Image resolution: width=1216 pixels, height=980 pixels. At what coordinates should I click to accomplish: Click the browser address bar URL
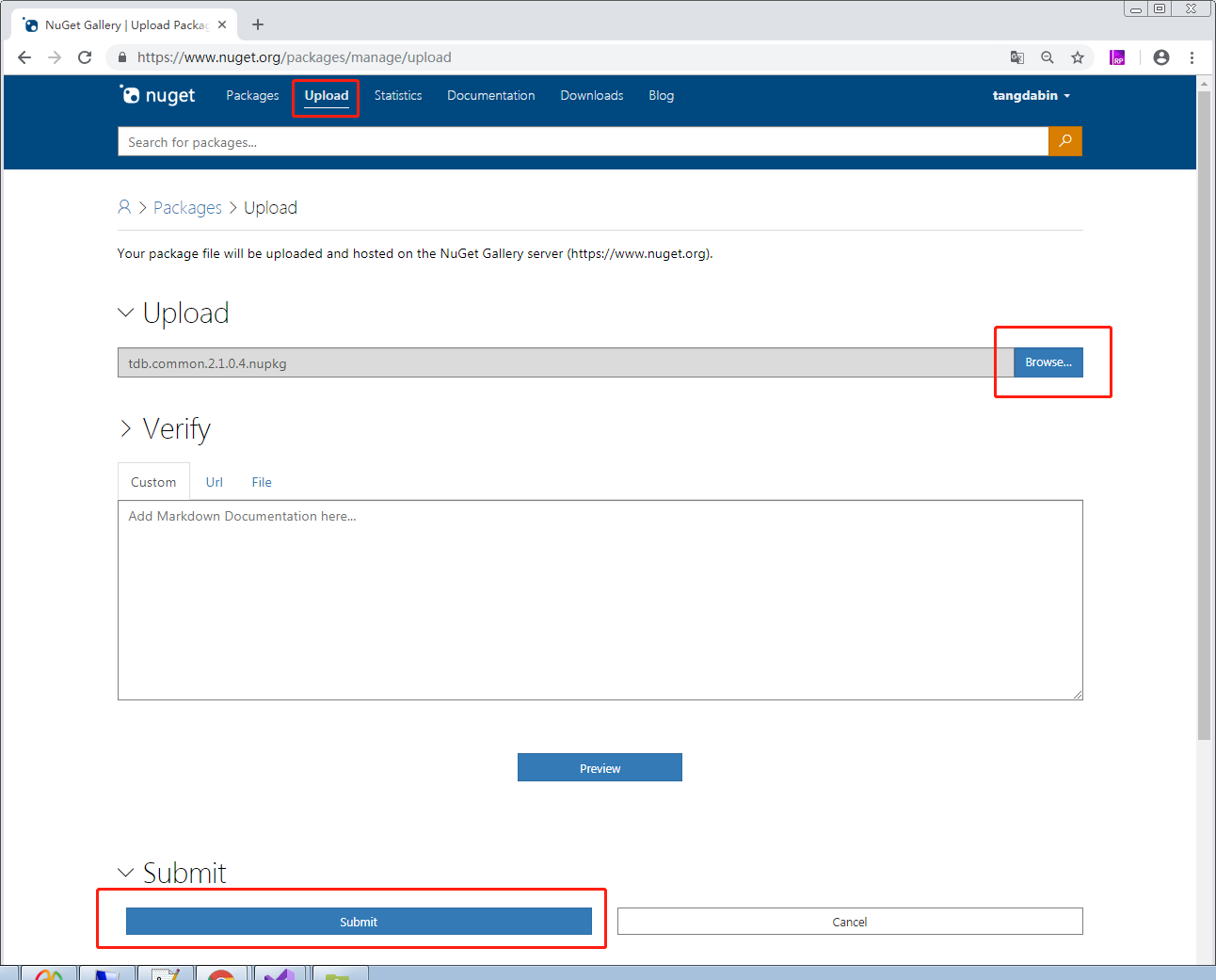295,57
